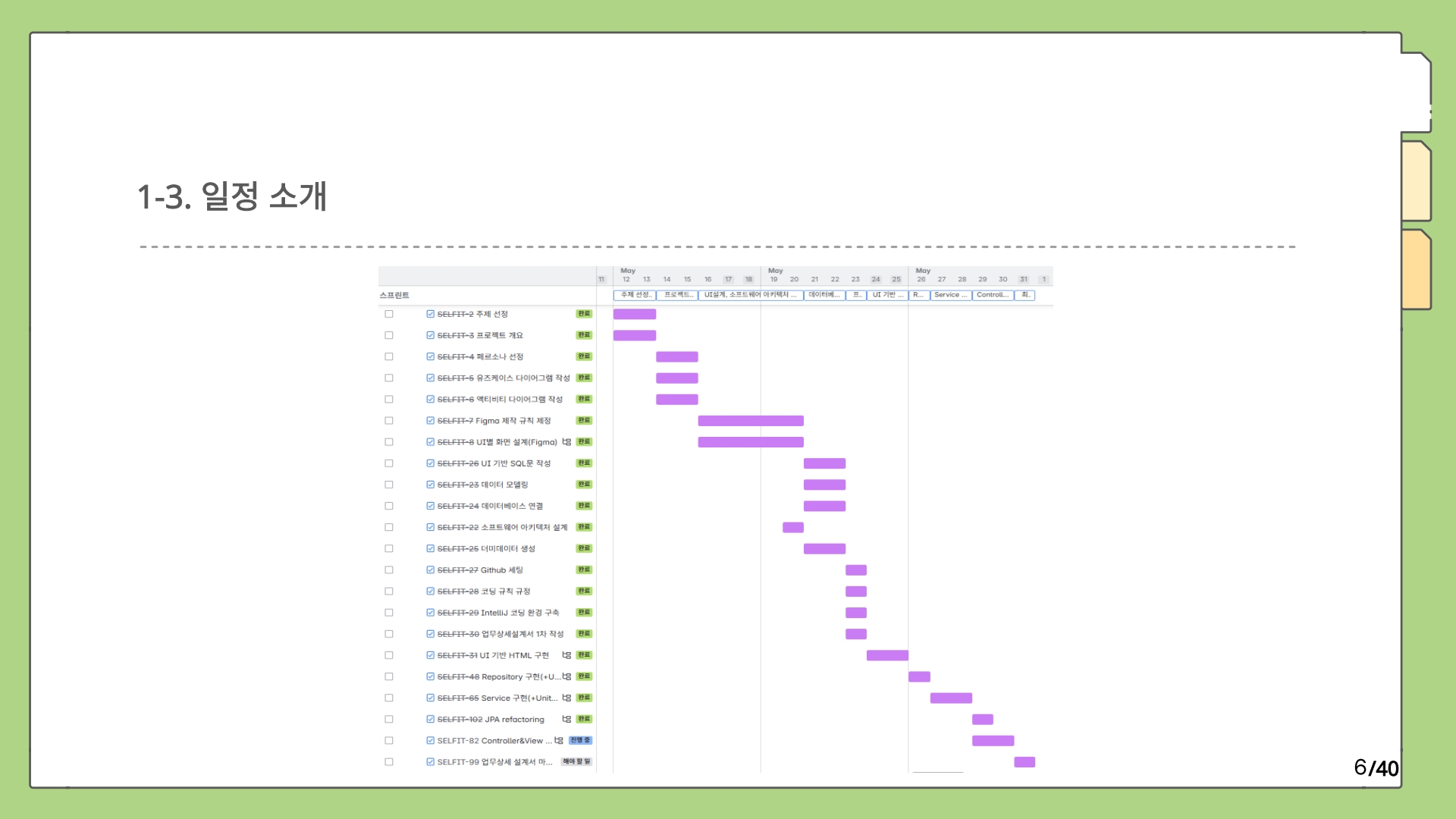1456x819 pixels.
Task: Select the 'Service ...' sprint in timeline header
Action: click(x=950, y=295)
